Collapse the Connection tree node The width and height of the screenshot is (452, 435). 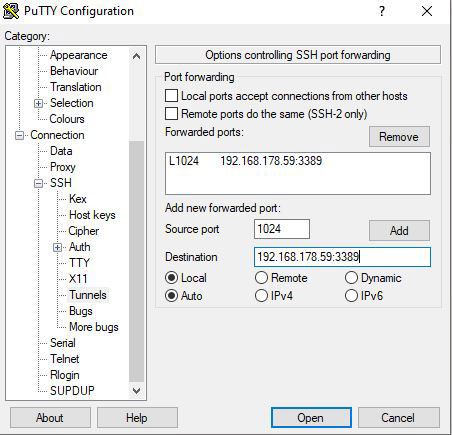(19, 135)
